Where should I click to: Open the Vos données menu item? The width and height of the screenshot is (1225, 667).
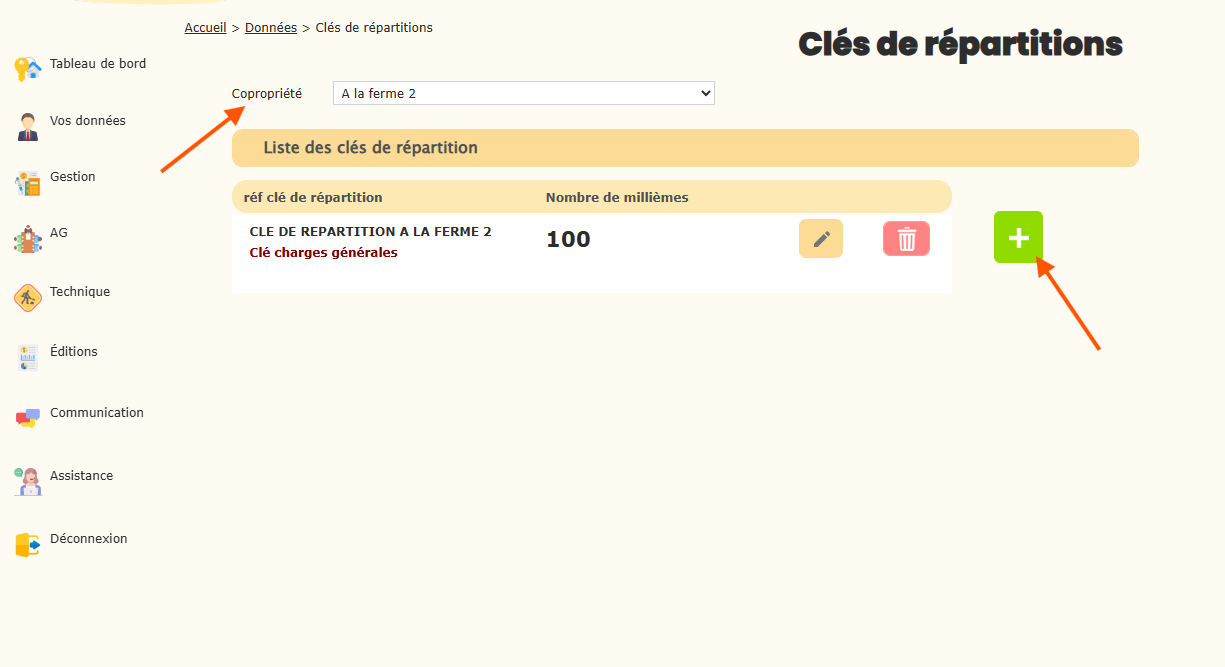click(x=88, y=121)
